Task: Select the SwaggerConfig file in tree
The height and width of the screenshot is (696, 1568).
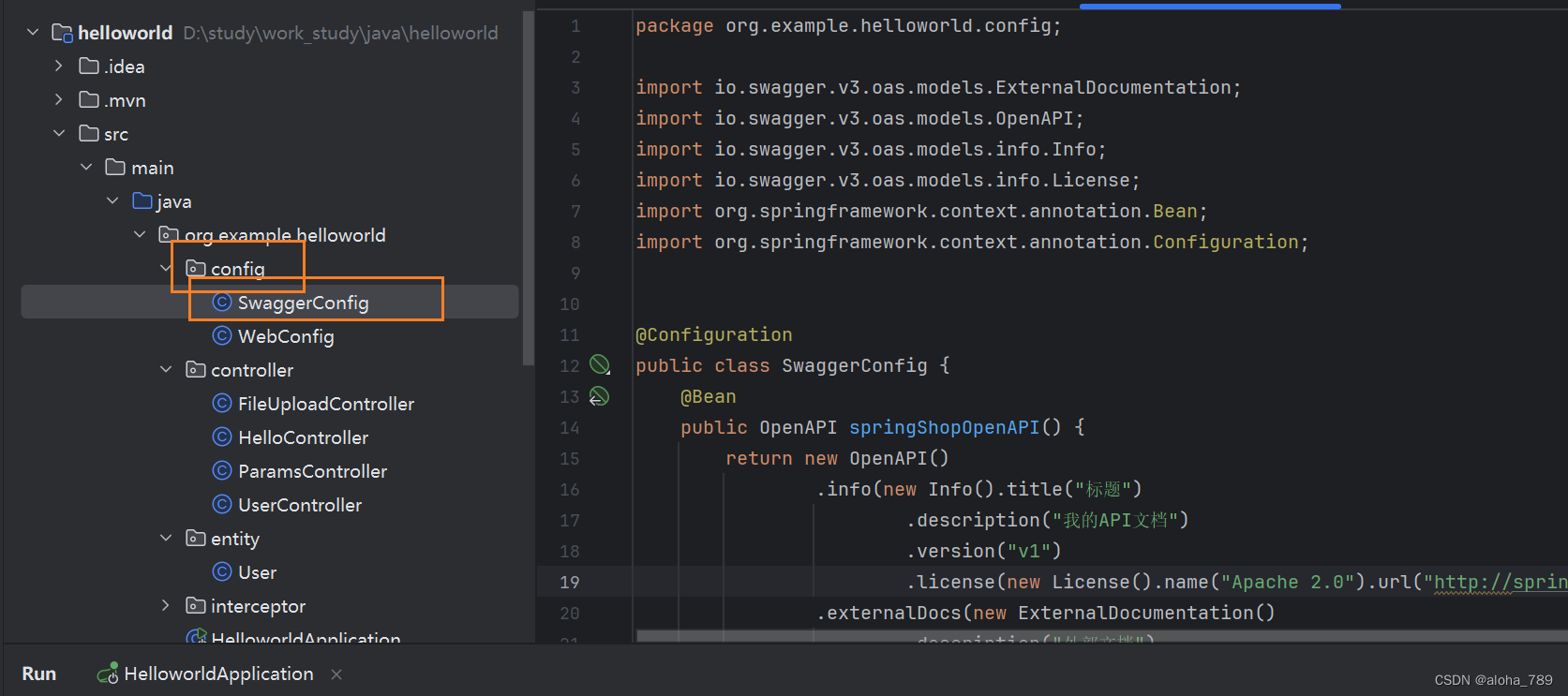Action: click(x=270, y=303)
